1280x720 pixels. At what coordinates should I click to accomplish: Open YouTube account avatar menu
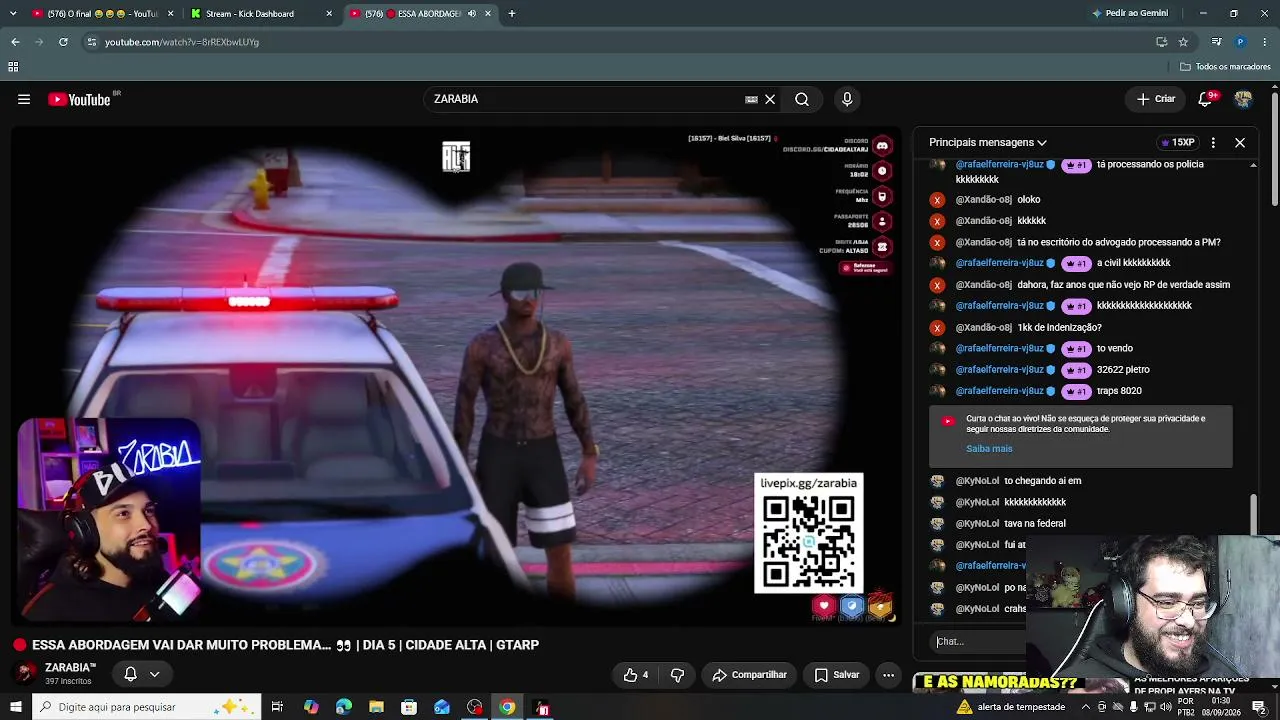point(1243,99)
